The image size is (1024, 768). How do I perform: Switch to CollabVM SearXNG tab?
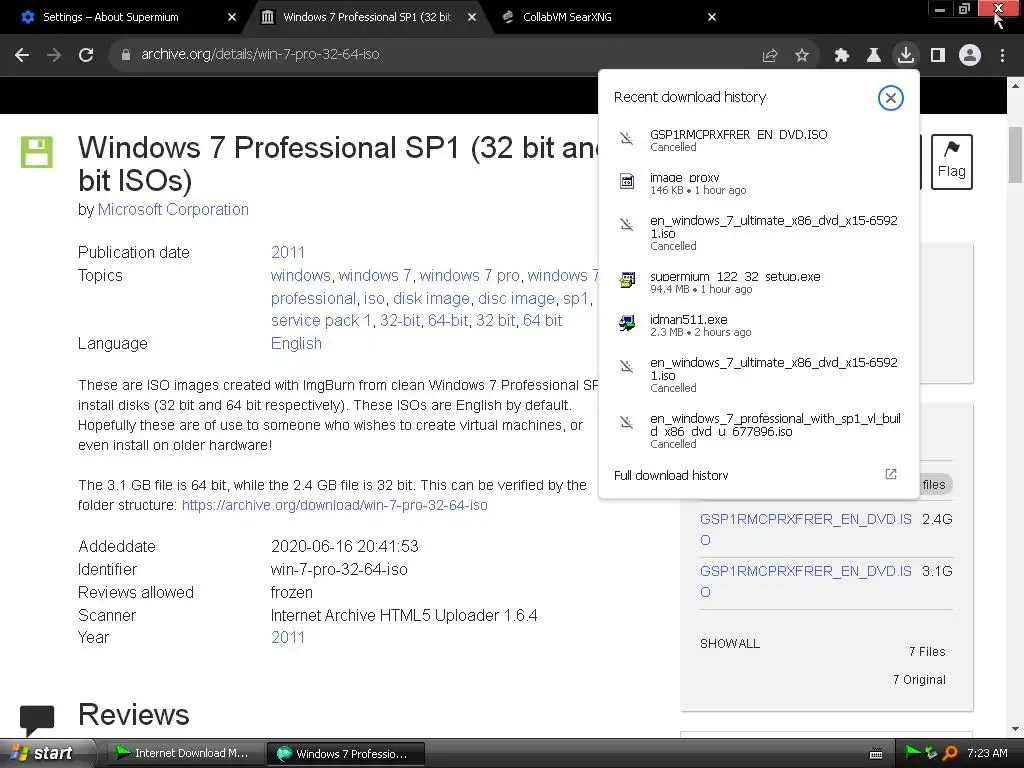(568, 17)
